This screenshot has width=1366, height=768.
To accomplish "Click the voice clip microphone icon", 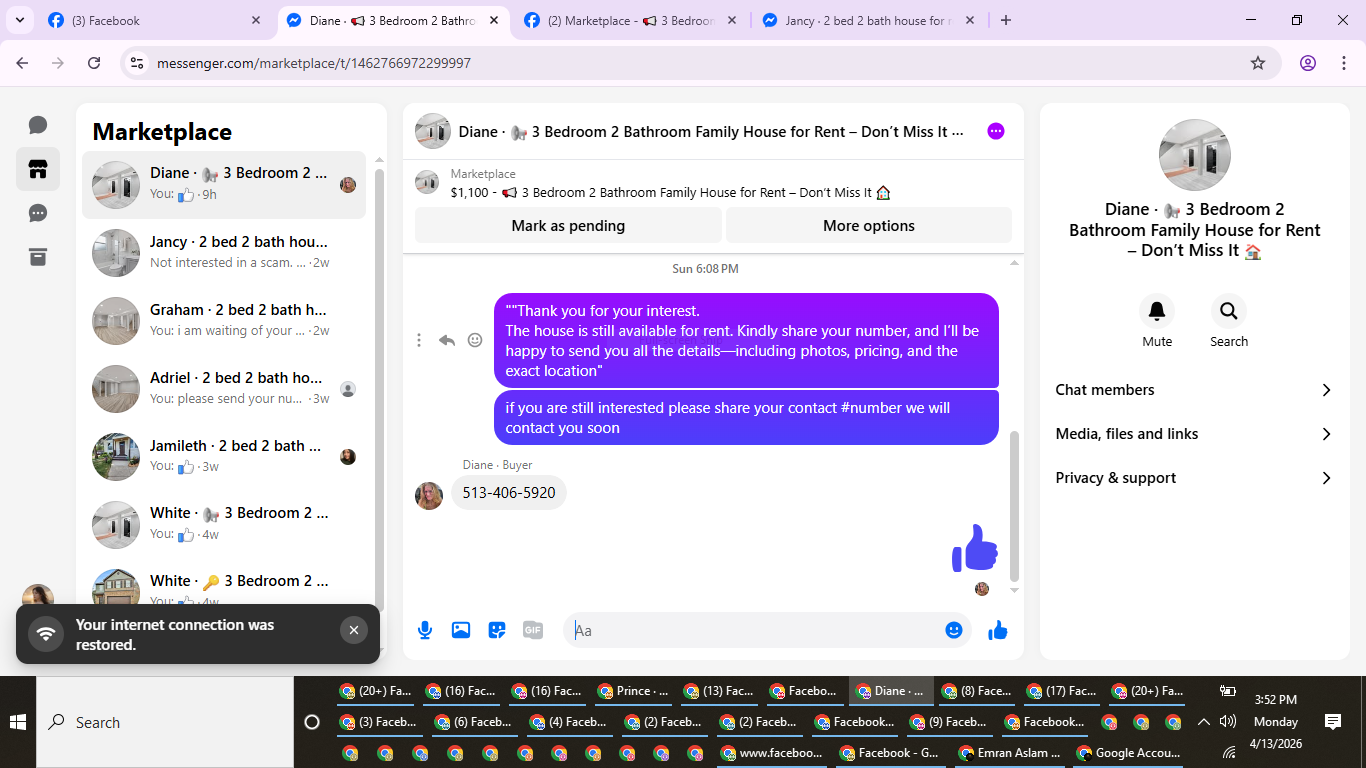I will point(425,630).
